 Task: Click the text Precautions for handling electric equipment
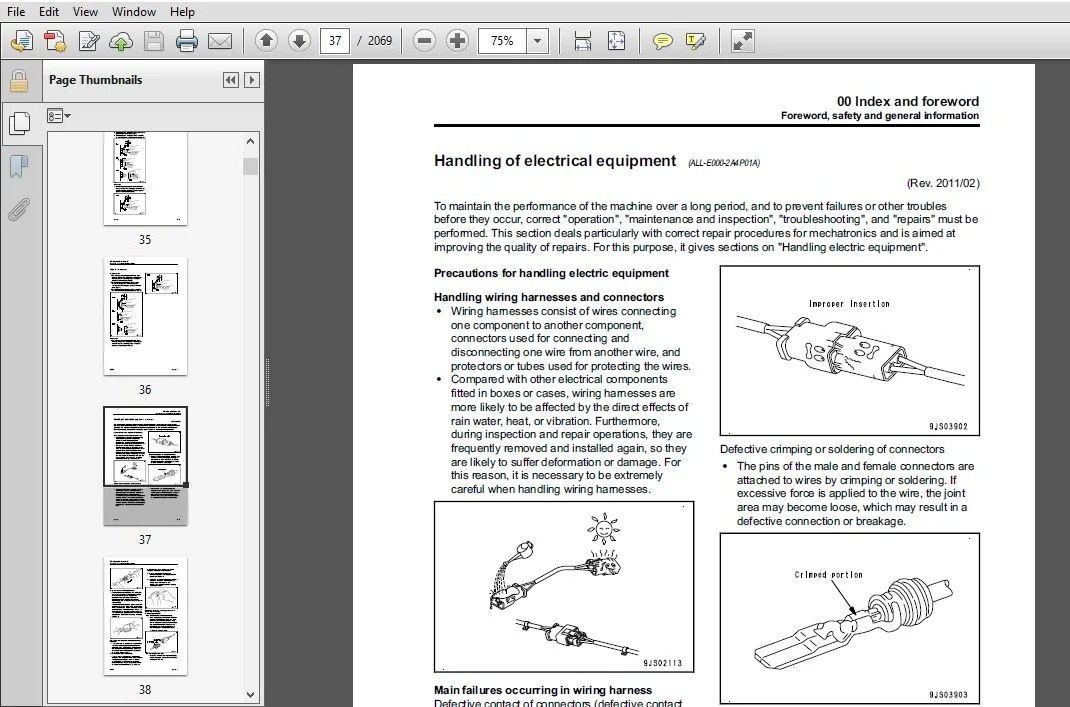point(551,273)
